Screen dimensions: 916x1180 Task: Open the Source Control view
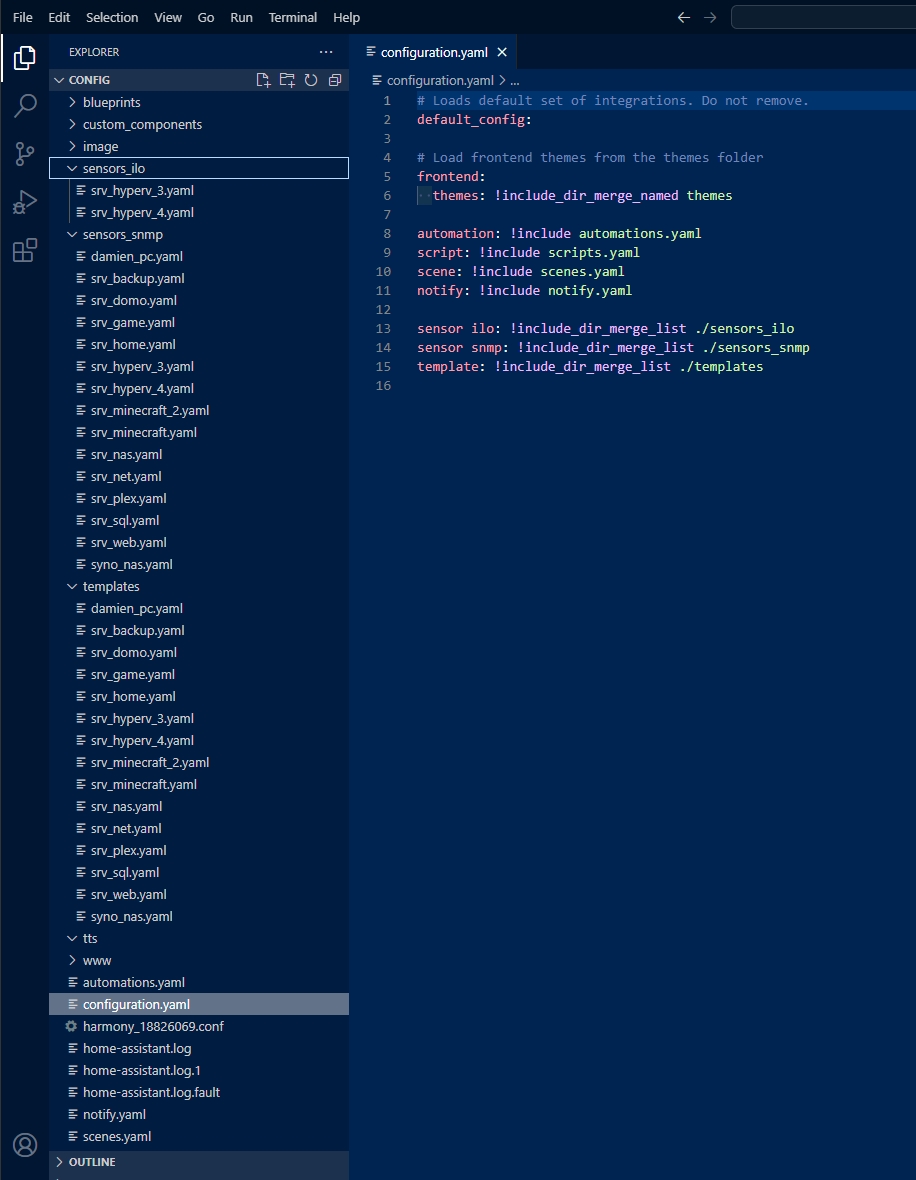point(25,154)
